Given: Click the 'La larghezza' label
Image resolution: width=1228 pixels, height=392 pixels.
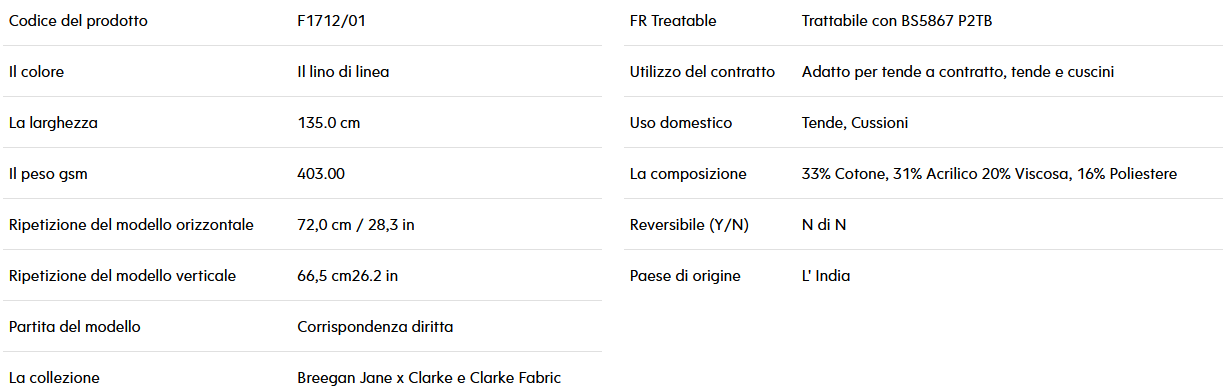Looking at the screenshot, I should click(x=53, y=123).
